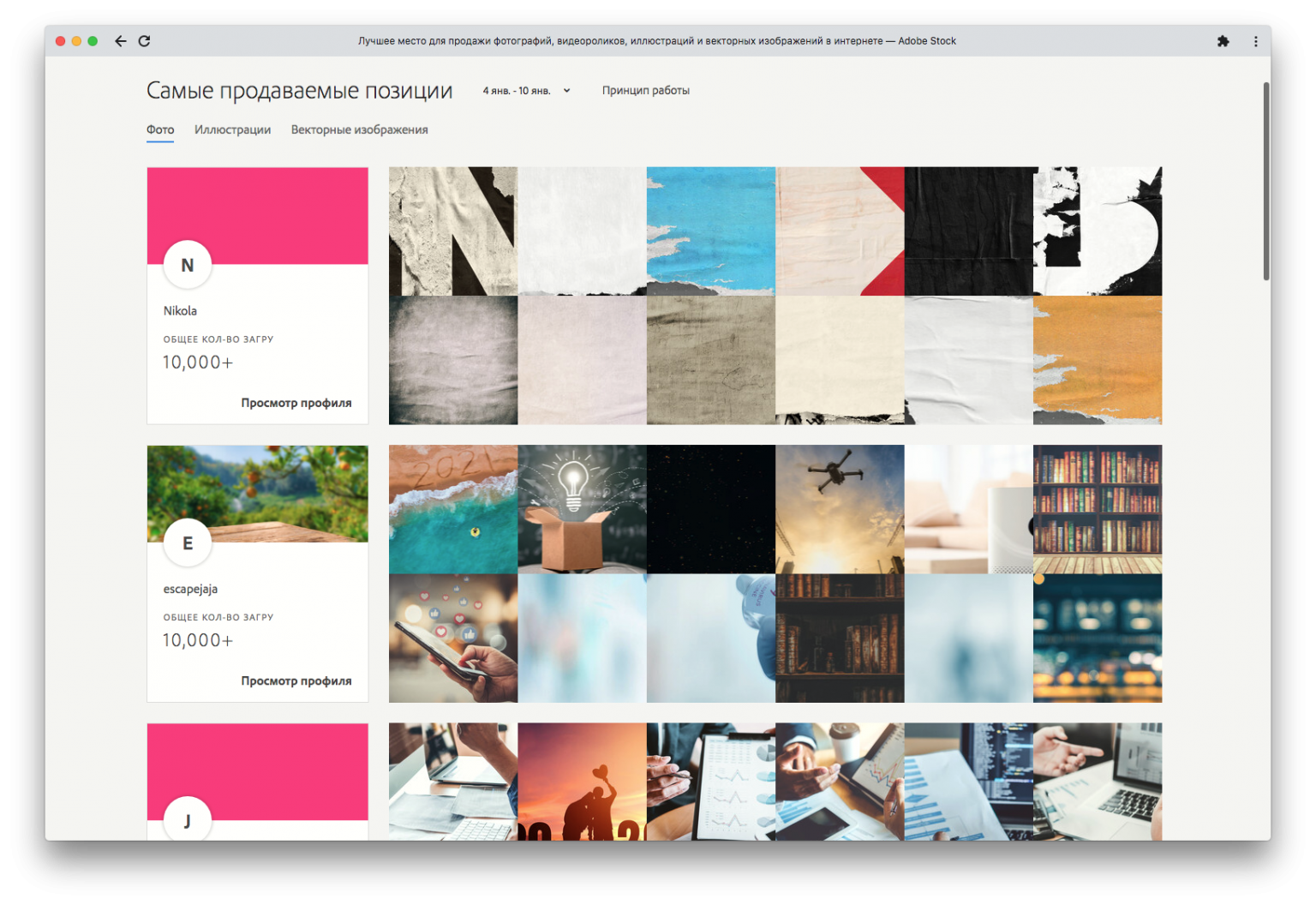Click escapejaja's E avatar circle
This screenshot has width=1316, height=905.
(x=188, y=543)
